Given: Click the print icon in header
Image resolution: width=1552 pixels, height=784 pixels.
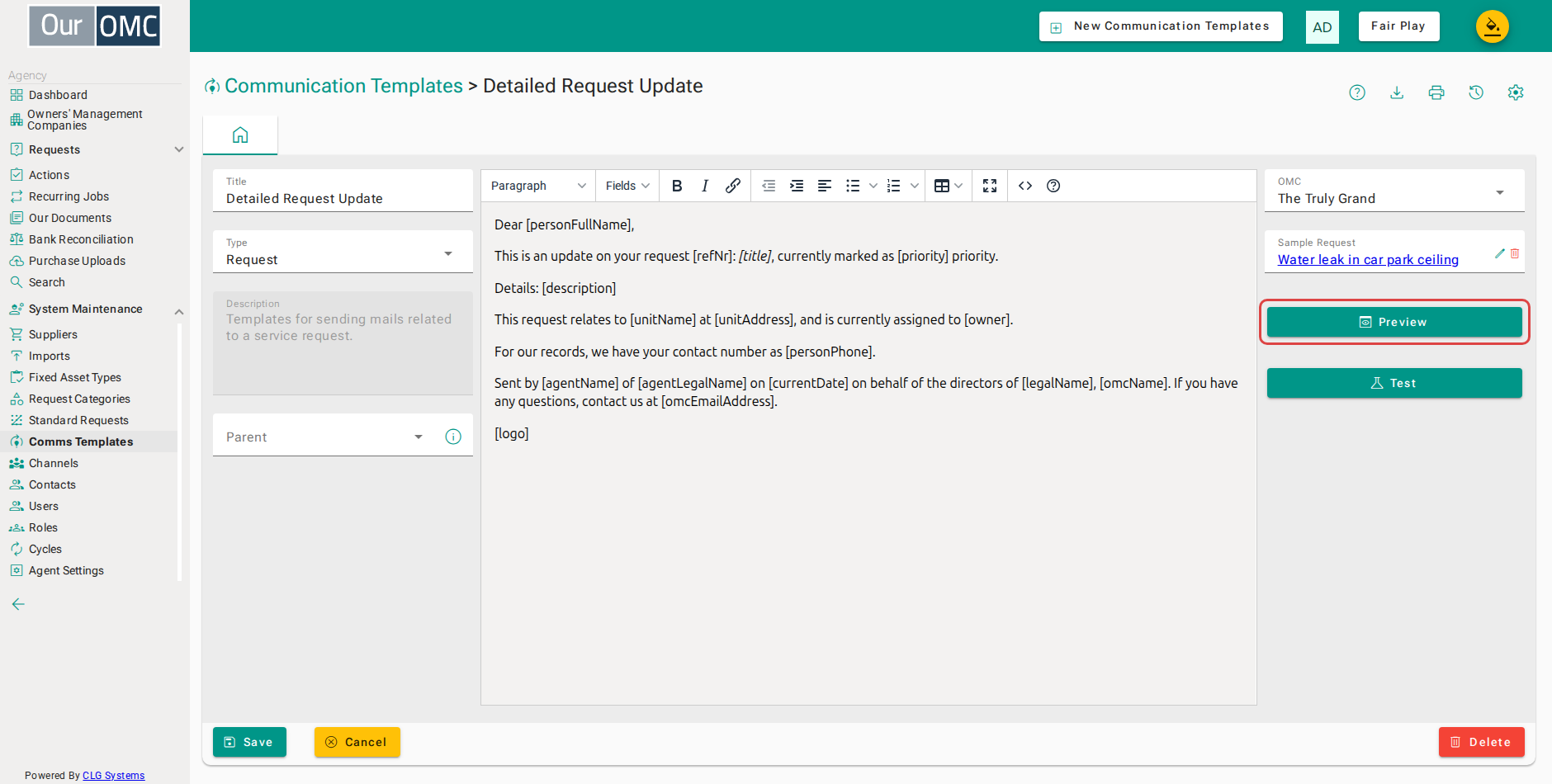Looking at the screenshot, I should pyautogui.click(x=1436, y=92).
